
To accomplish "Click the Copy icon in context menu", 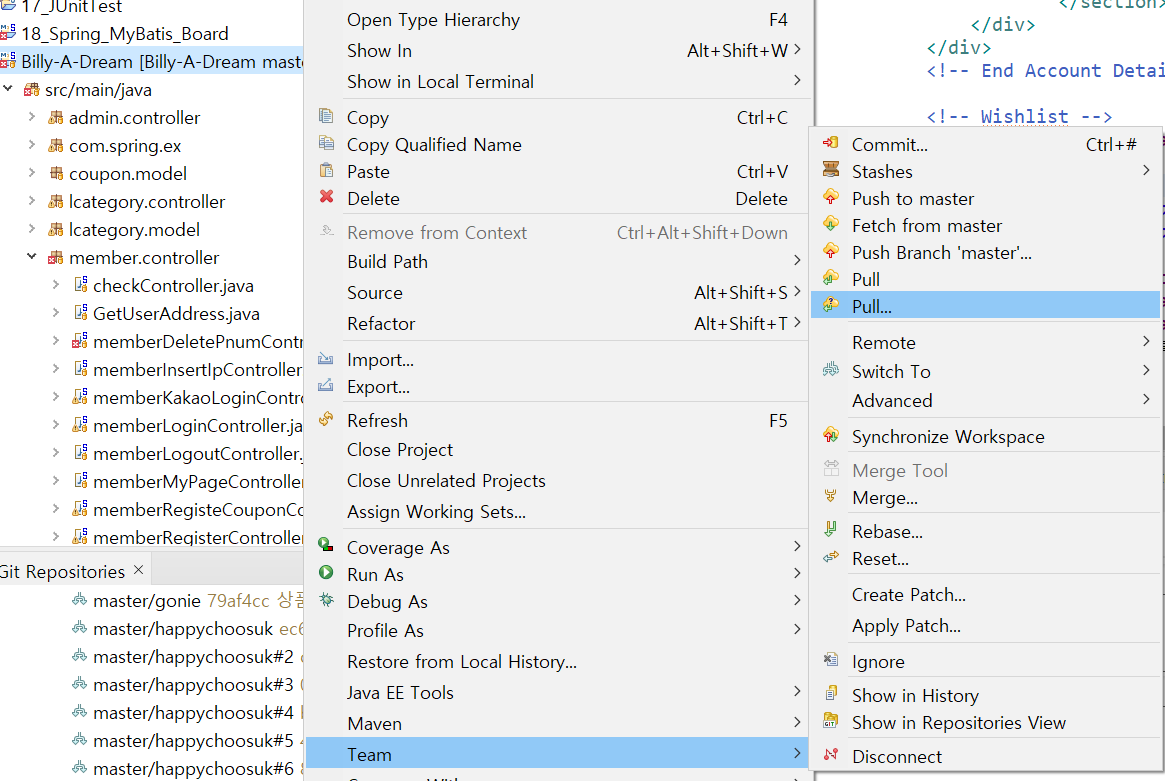I will [x=326, y=116].
